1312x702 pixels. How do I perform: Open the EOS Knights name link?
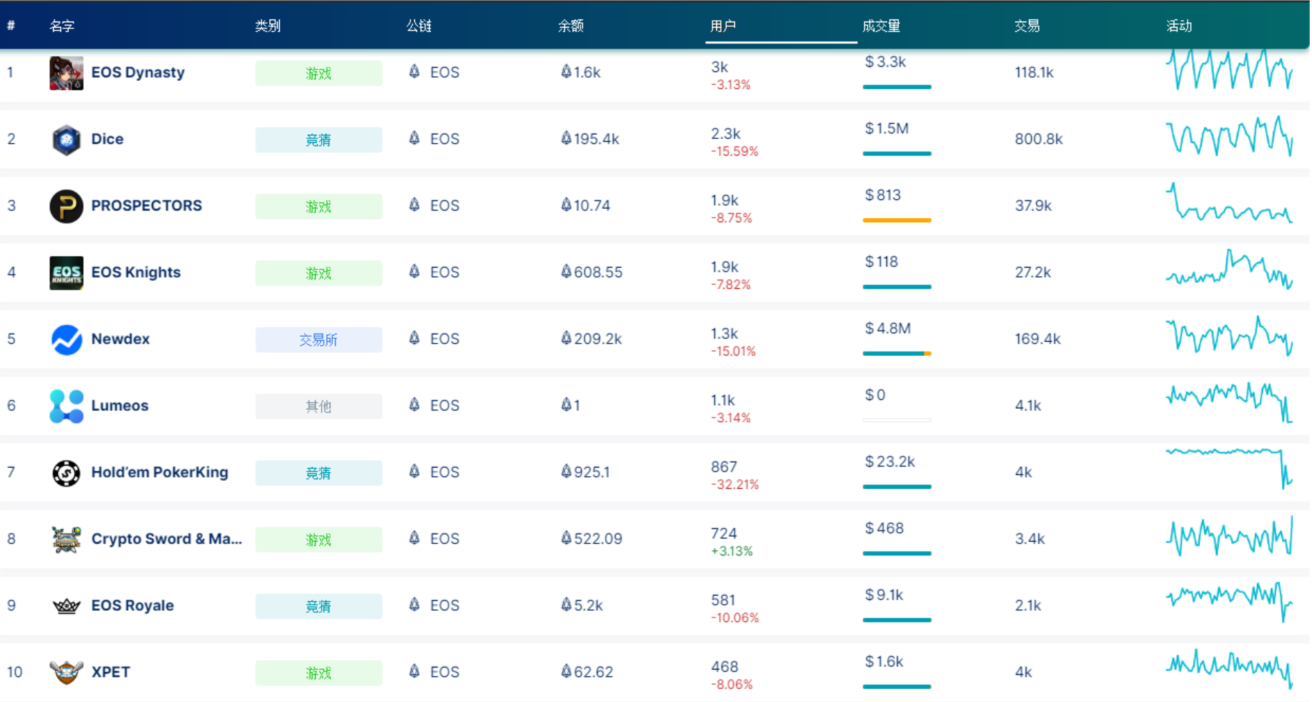pyautogui.click(x=136, y=273)
